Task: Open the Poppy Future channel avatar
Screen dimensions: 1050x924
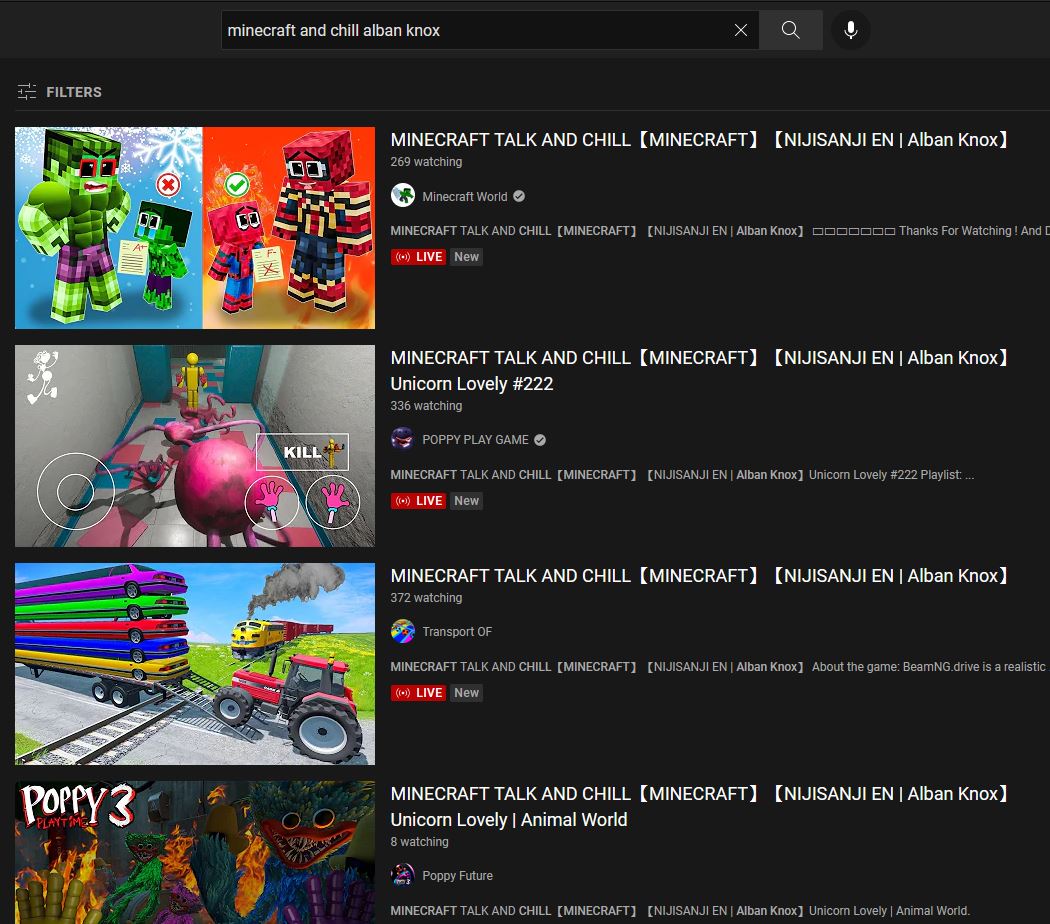Action: click(x=402, y=875)
